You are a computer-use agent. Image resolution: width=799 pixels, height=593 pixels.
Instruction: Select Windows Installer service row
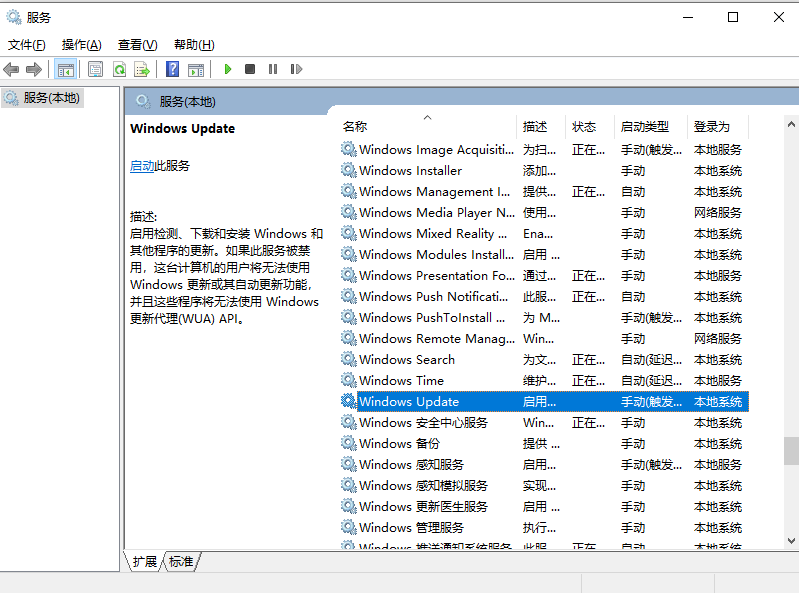pos(544,170)
